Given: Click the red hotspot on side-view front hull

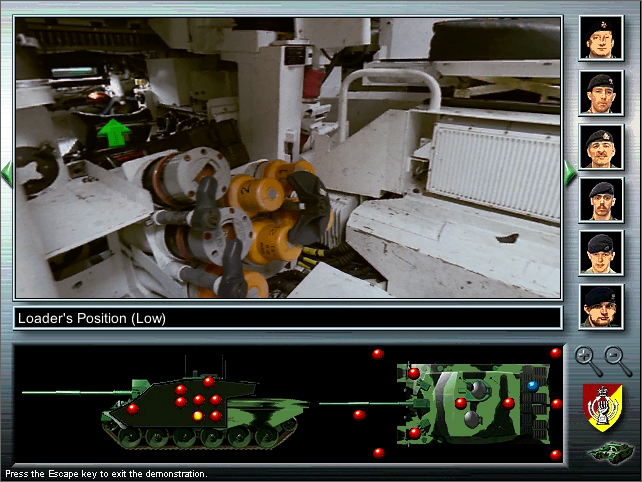Looking at the screenshot, I should [133, 408].
